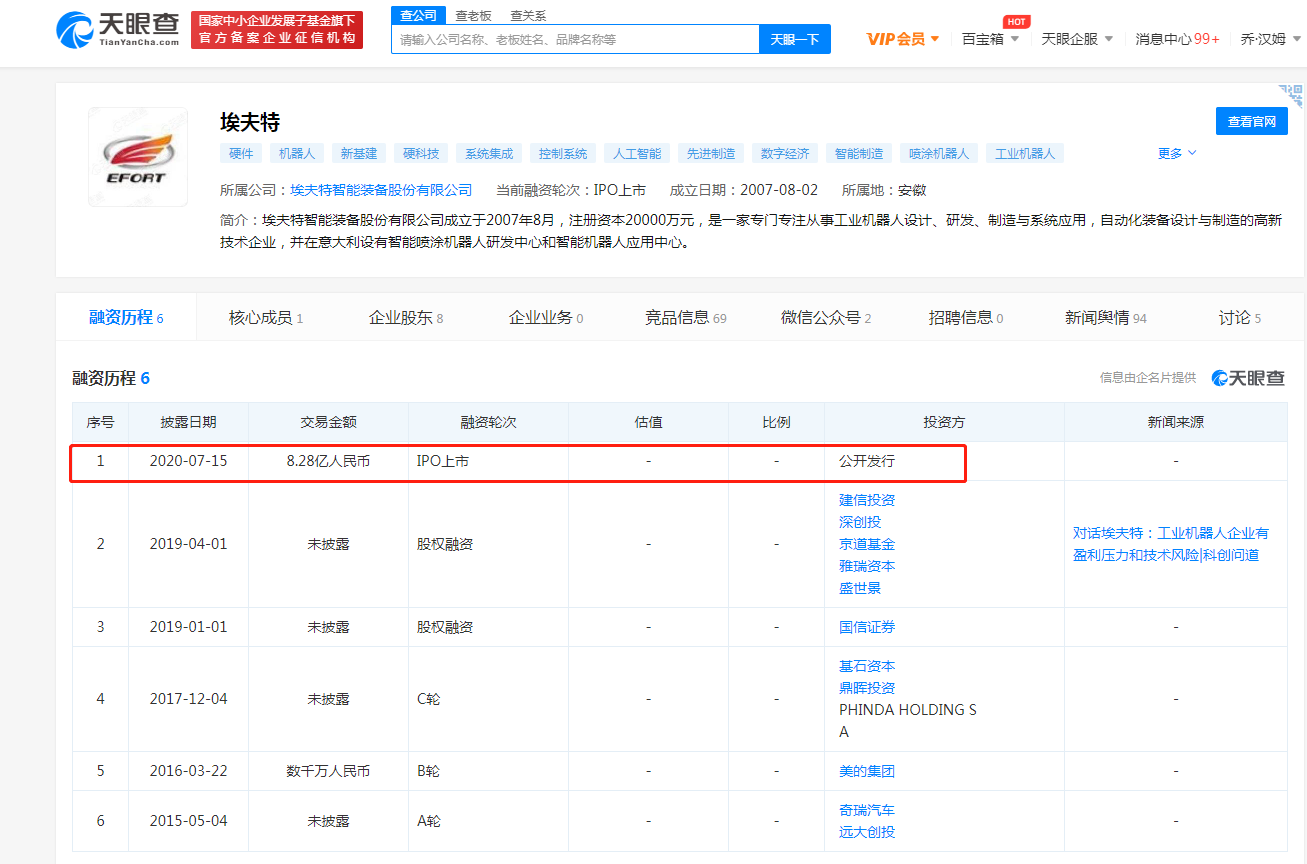
Task: Click the 查看官网 button
Action: click(x=1252, y=121)
